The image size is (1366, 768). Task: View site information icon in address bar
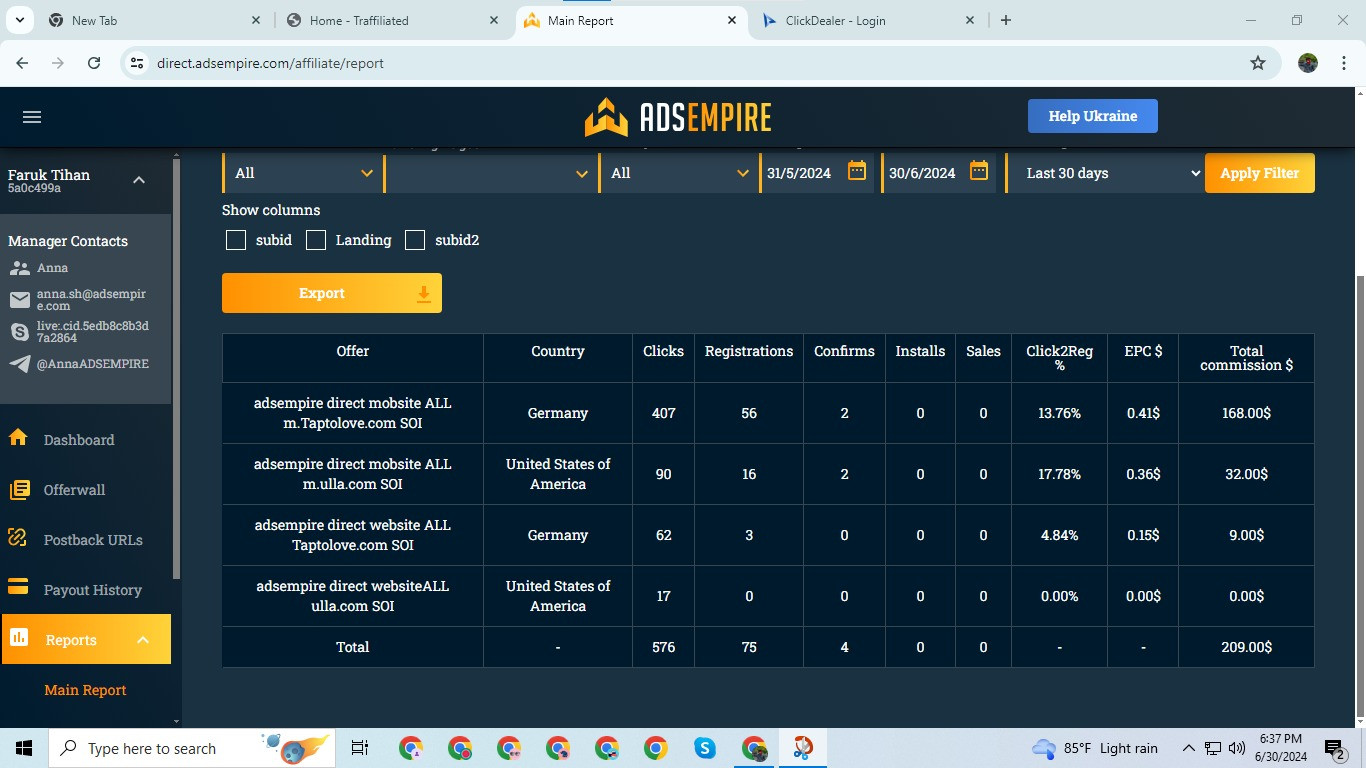tap(137, 63)
